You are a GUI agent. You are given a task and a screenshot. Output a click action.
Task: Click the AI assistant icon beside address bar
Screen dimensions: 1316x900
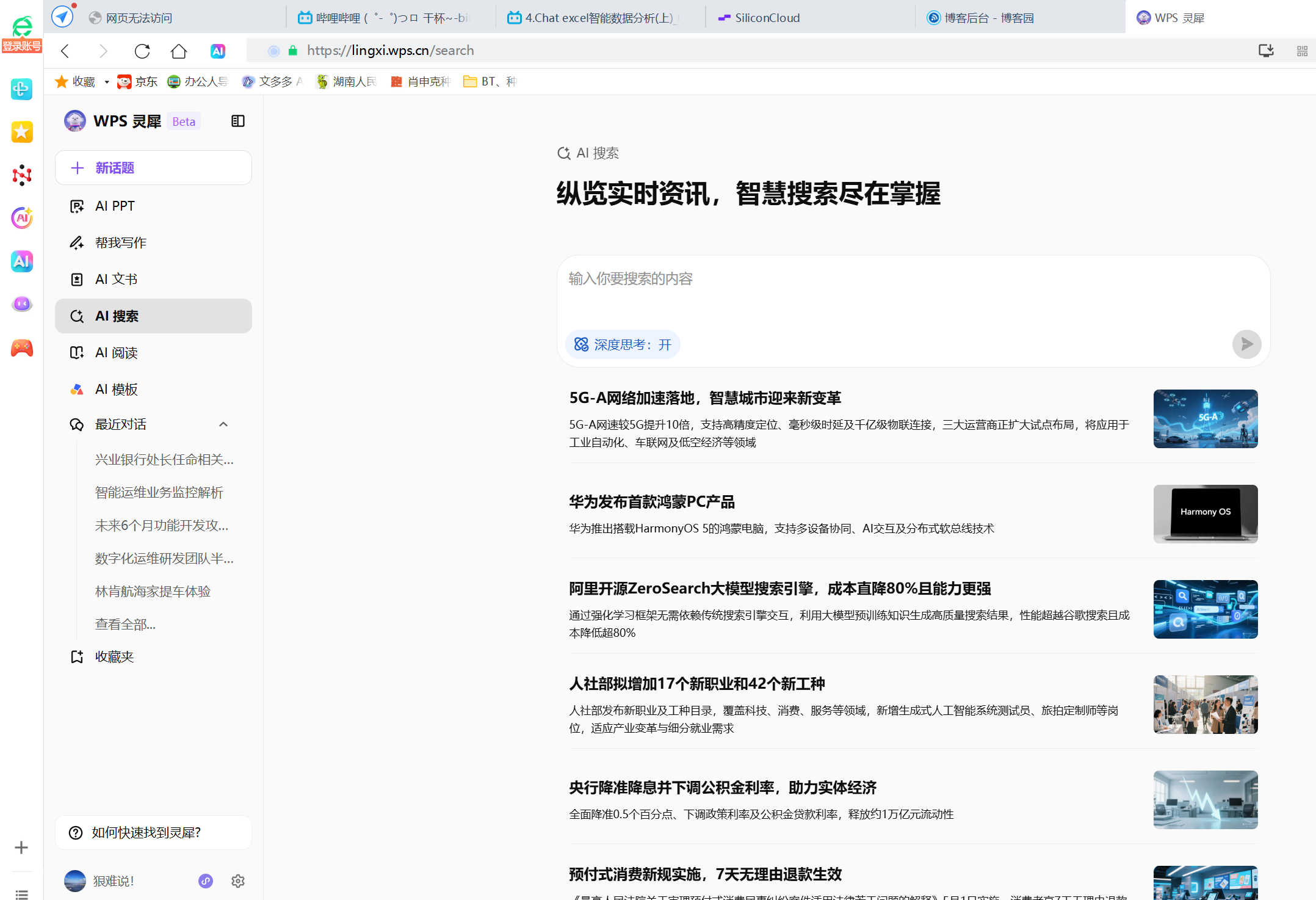coord(218,51)
